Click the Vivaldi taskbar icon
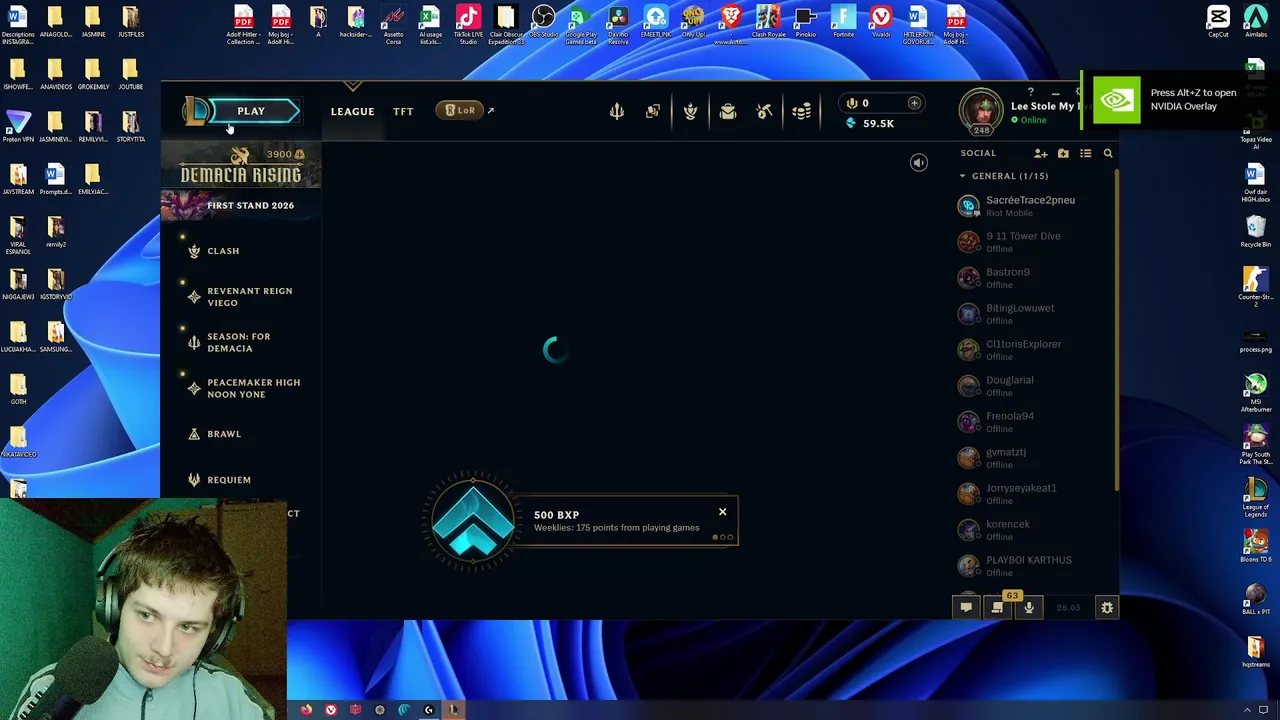 pyautogui.click(x=331, y=710)
